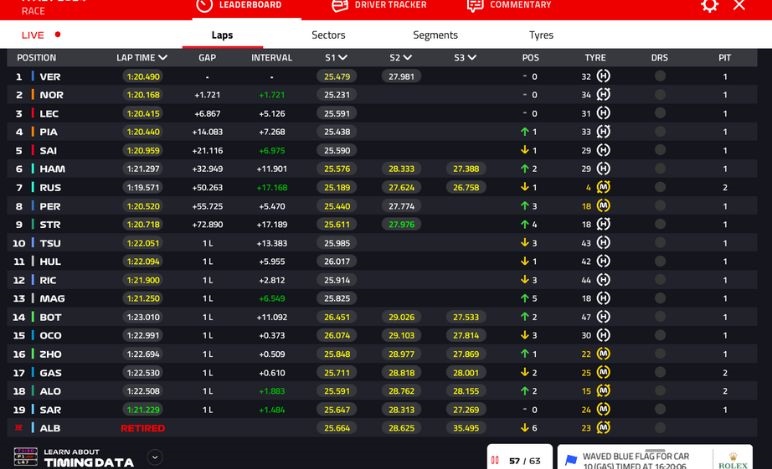This screenshot has width=772, height=469.
Task: Click the Leaderboard clock icon
Action: [204, 5]
